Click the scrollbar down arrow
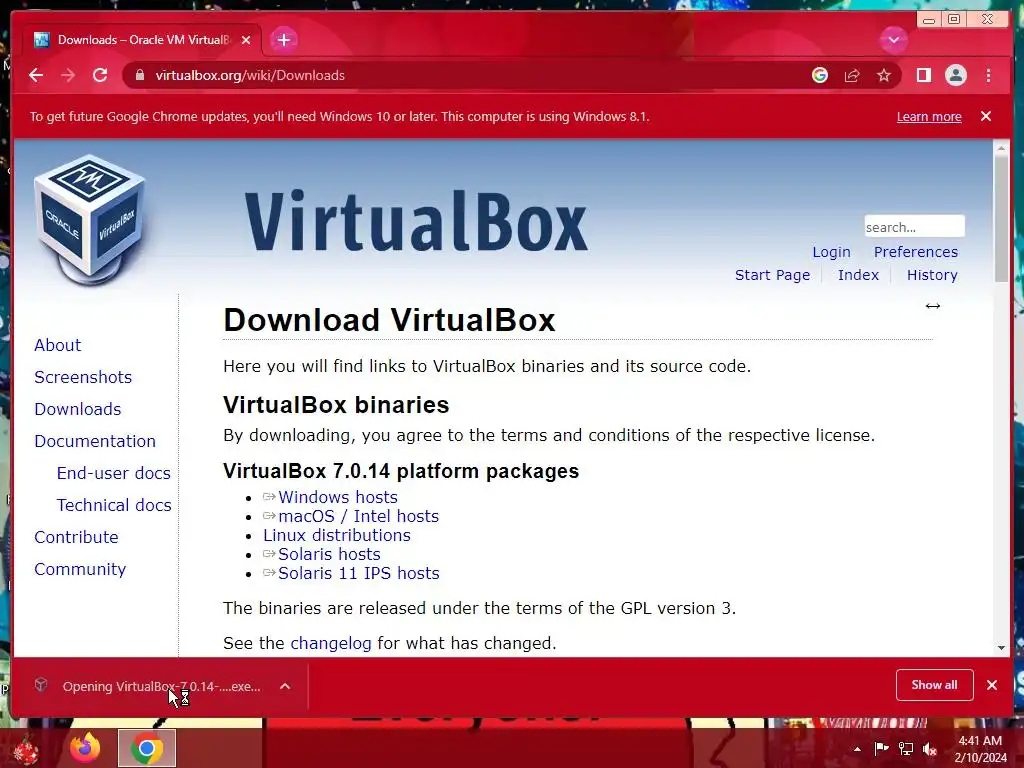The height and width of the screenshot is (768, 1024). point(1001,648)
